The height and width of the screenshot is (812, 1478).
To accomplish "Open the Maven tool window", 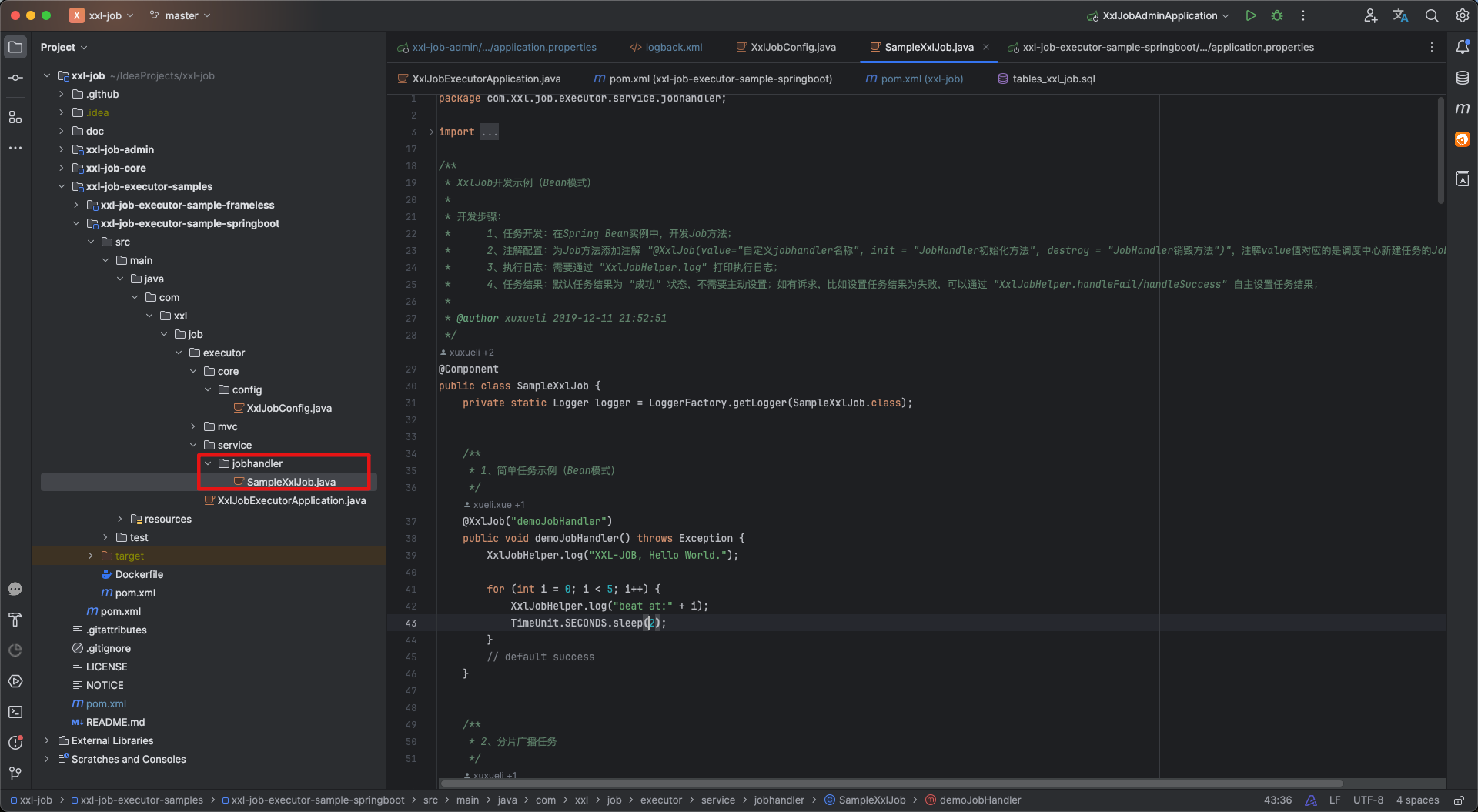I will [x=1463, y=109].
